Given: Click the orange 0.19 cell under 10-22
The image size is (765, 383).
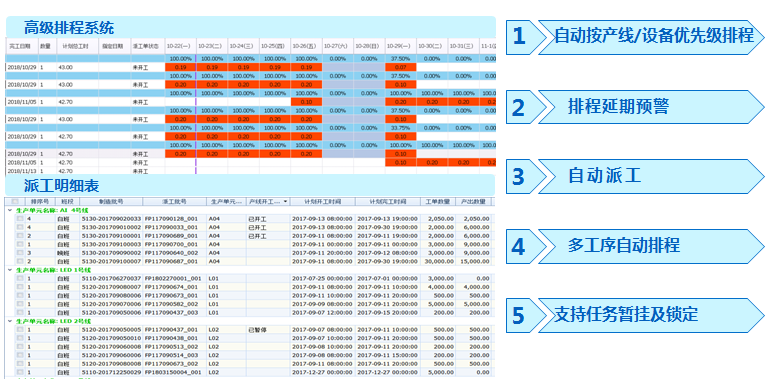Looking at the screenshot, I should coord(180,67).
